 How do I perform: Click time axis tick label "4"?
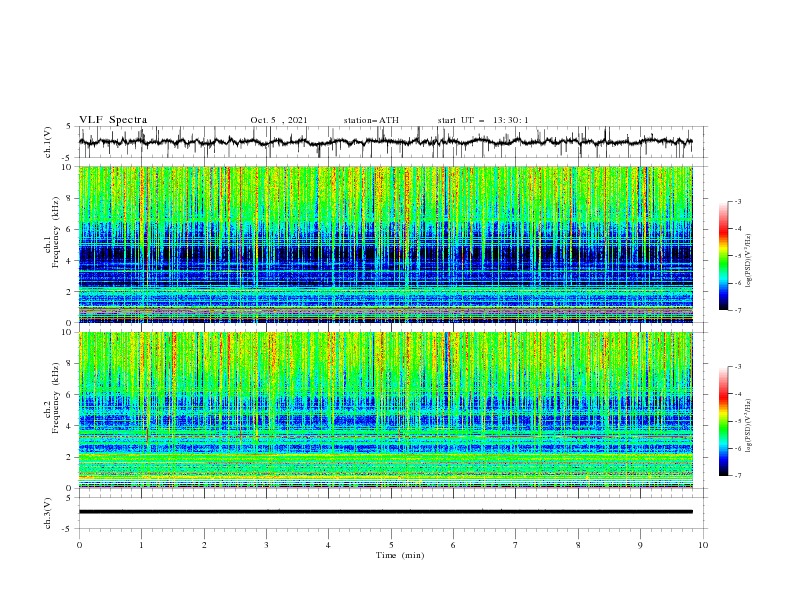click(x=328, y=545)
